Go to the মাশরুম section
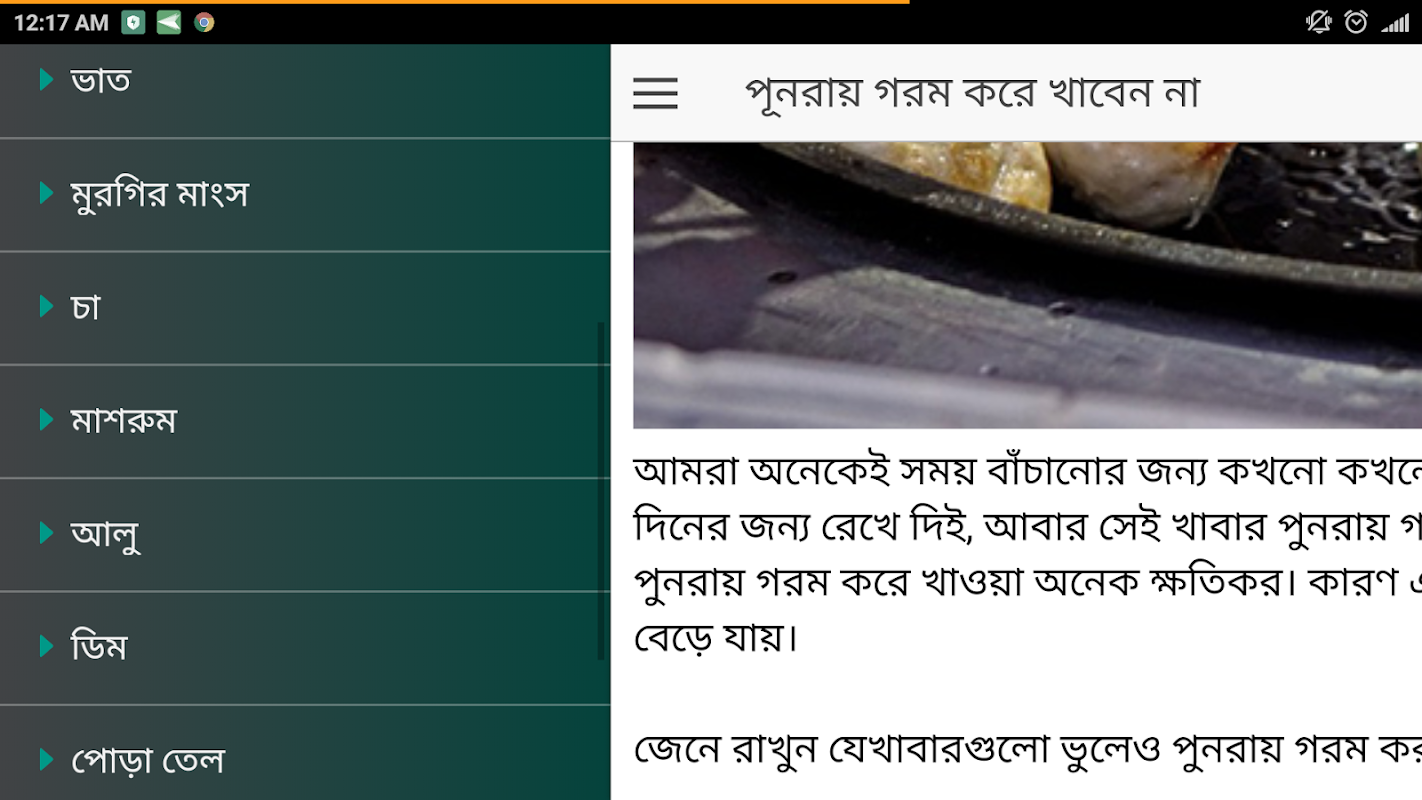Viewport: 1422px width, 800px height. pyautogui.click(x=305, y=422)
